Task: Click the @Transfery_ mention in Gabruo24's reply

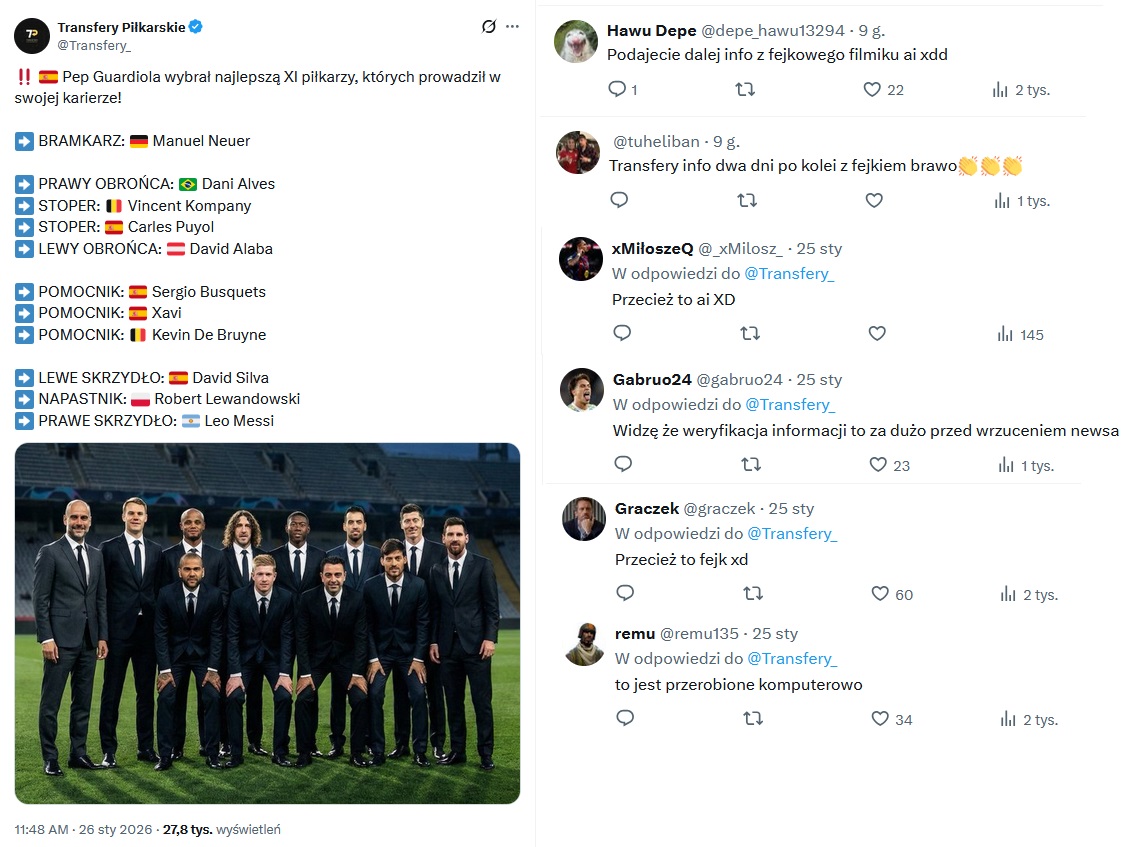Action: 789,404
